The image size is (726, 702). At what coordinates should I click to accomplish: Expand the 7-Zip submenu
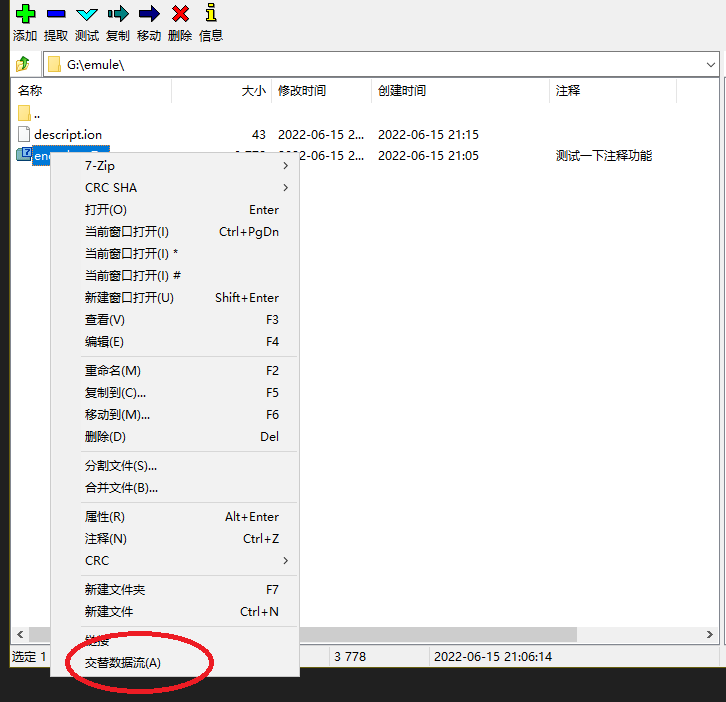click(x=285, y=166)
